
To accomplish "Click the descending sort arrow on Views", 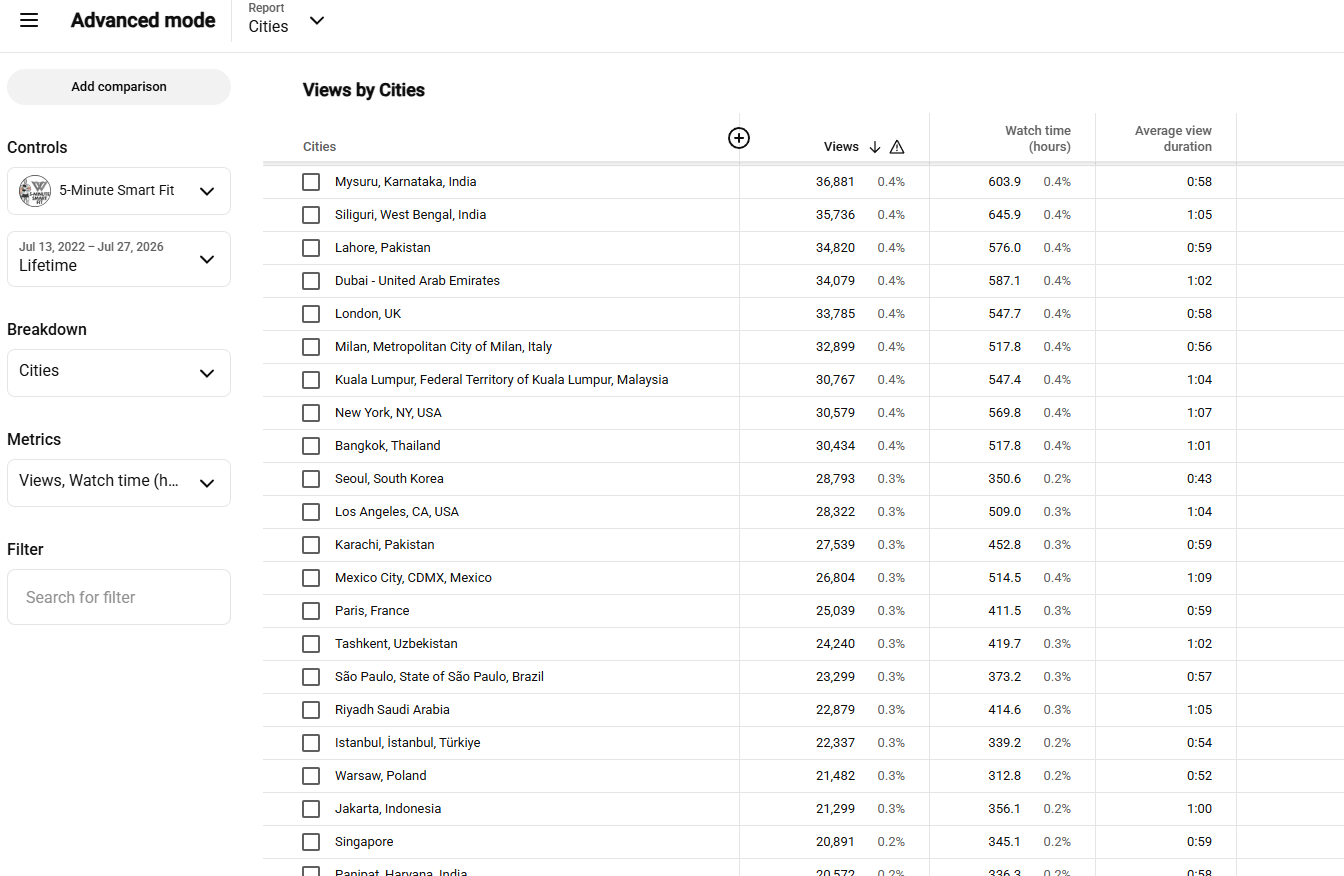I will (x=875, y=147).
